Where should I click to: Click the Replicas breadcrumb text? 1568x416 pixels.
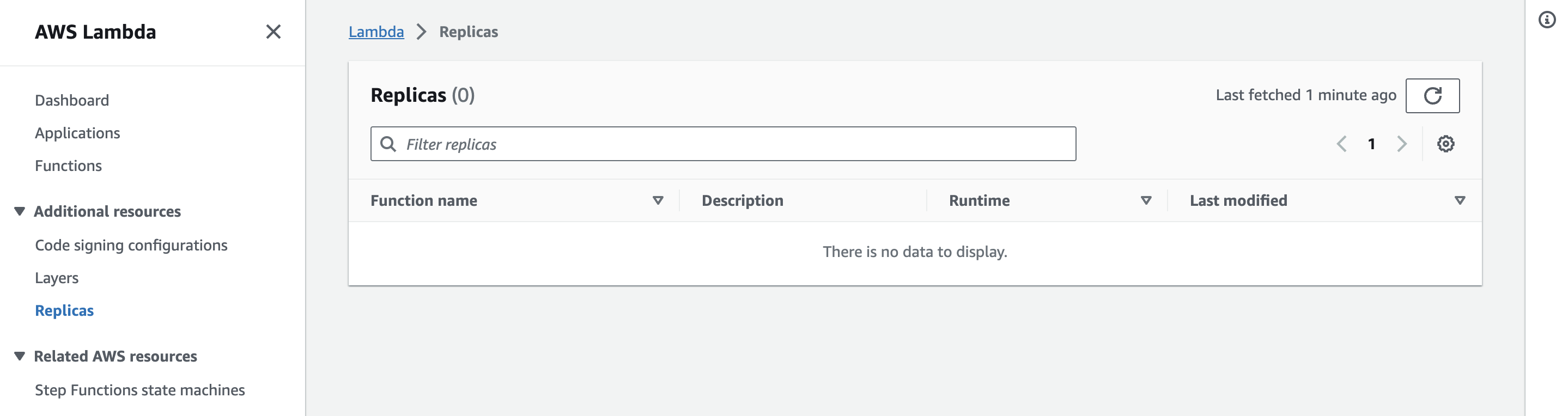(468, 32)
